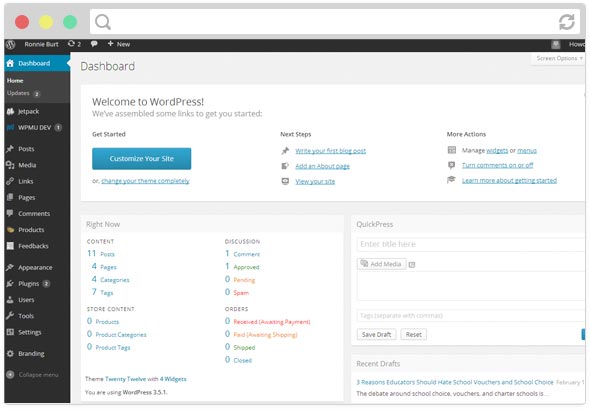Click the form icon next to Add Media
590x410 pixels.
(412, 264)
